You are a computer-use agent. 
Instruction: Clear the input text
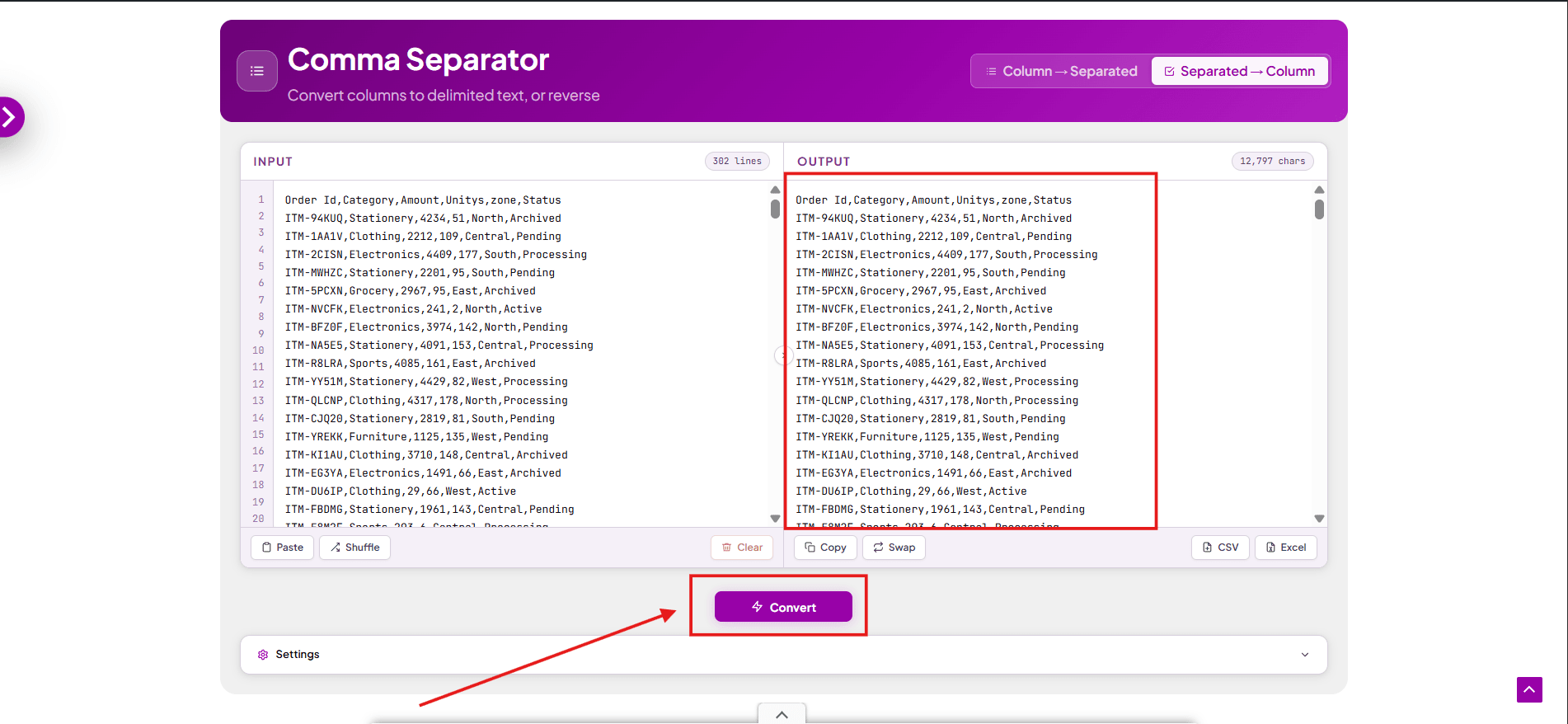pos(741,548)
